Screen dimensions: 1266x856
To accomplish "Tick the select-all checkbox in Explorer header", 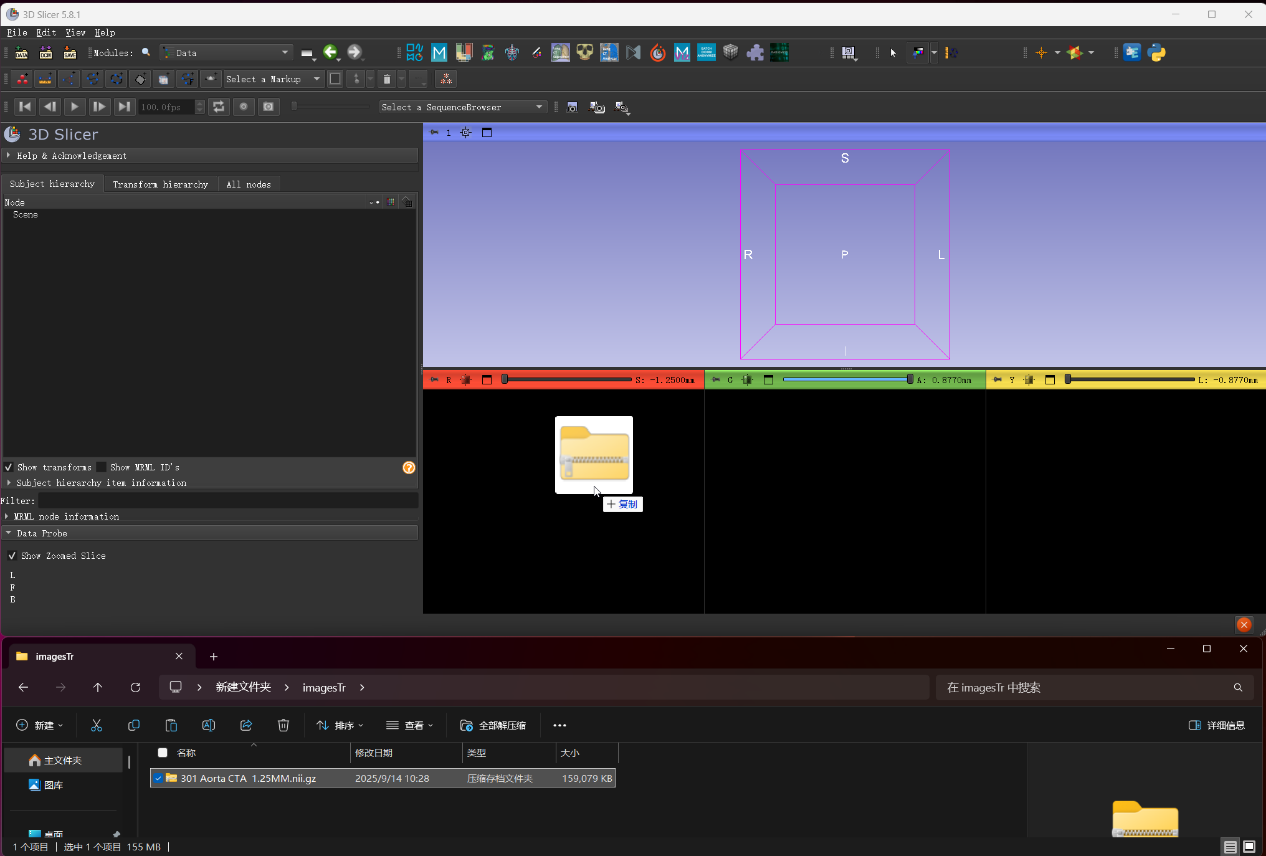I will point(163,752).
